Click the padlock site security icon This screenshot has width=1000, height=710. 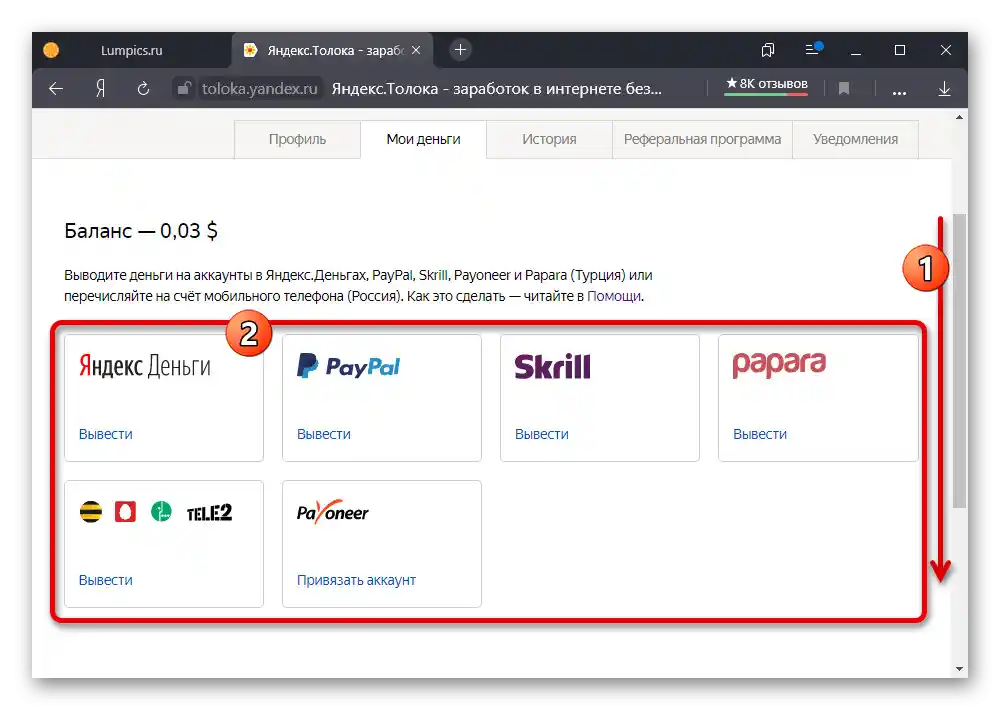(183, 88)
